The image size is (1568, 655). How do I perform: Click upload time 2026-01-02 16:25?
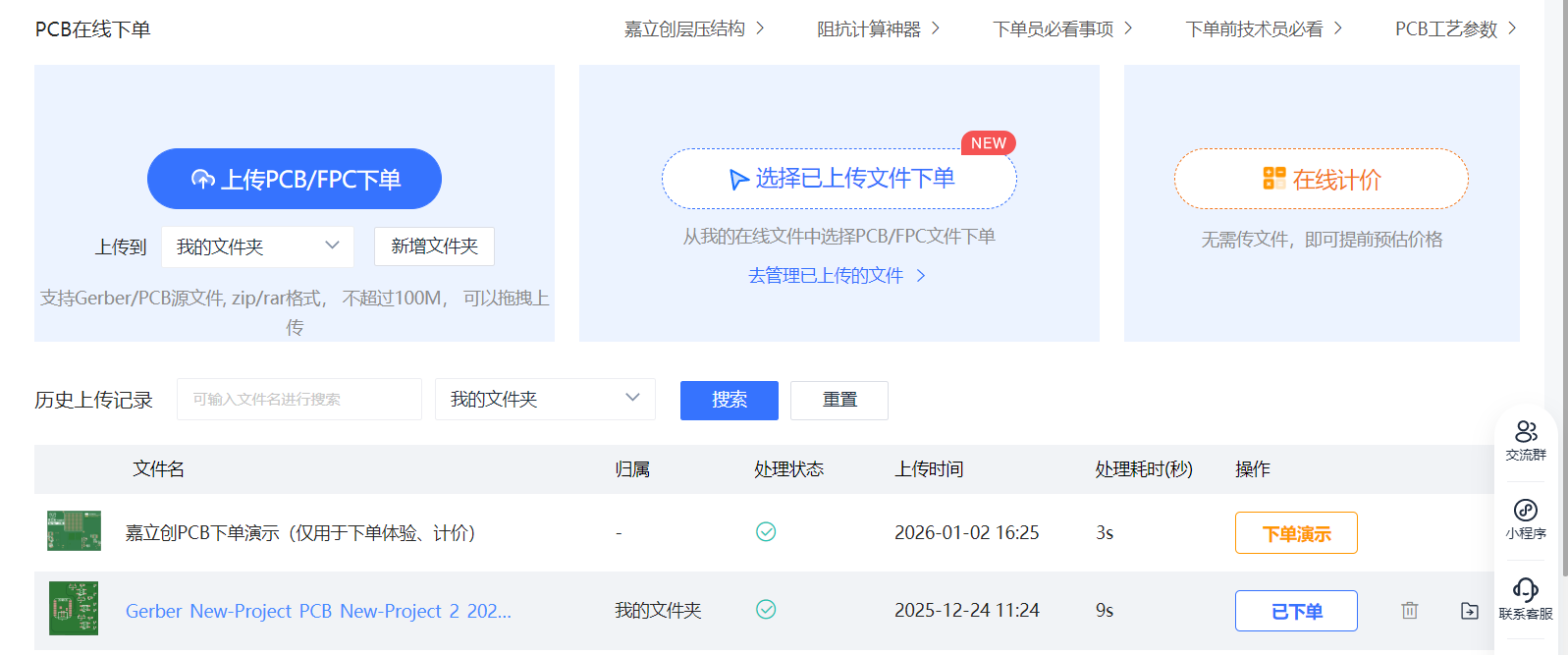point(966,532)
